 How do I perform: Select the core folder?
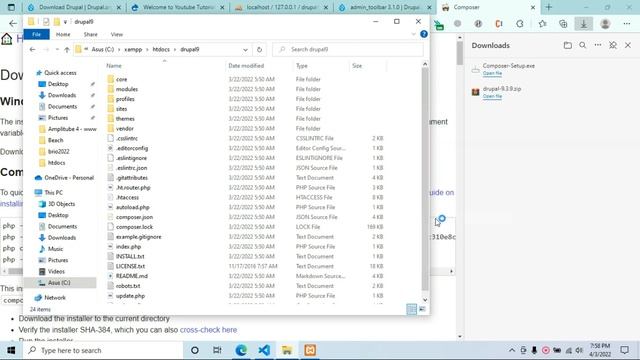[122, 79]
